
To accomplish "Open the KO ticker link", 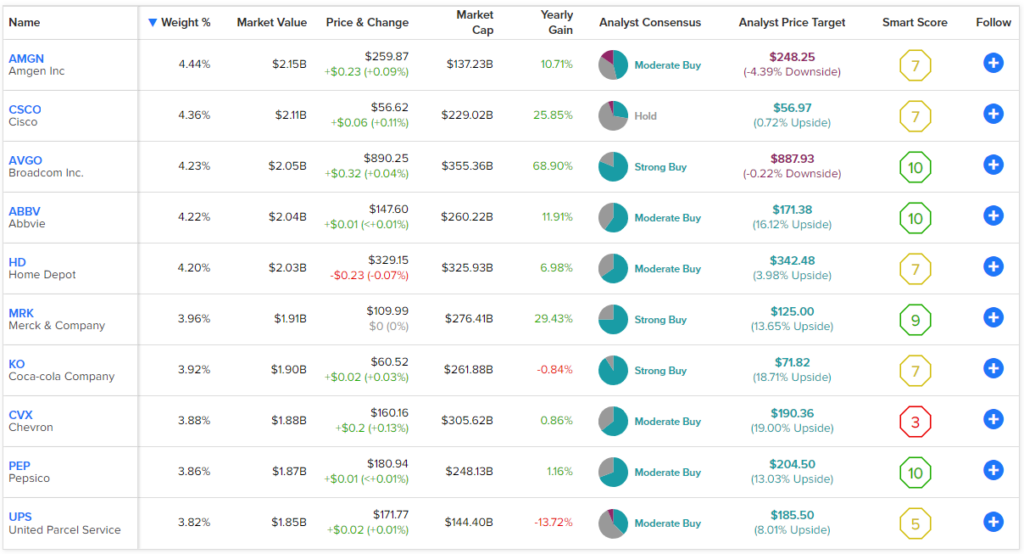I will click(16, 364).
